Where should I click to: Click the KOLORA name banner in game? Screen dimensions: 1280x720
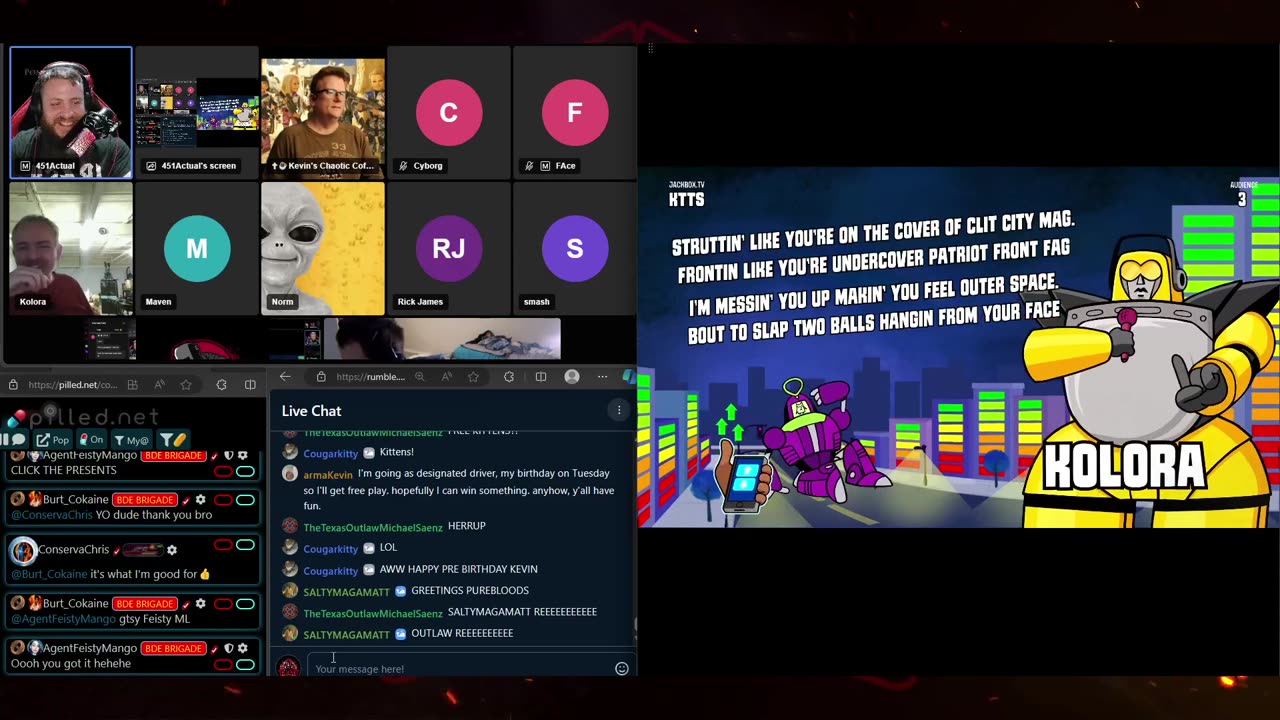coord(1124,467)
